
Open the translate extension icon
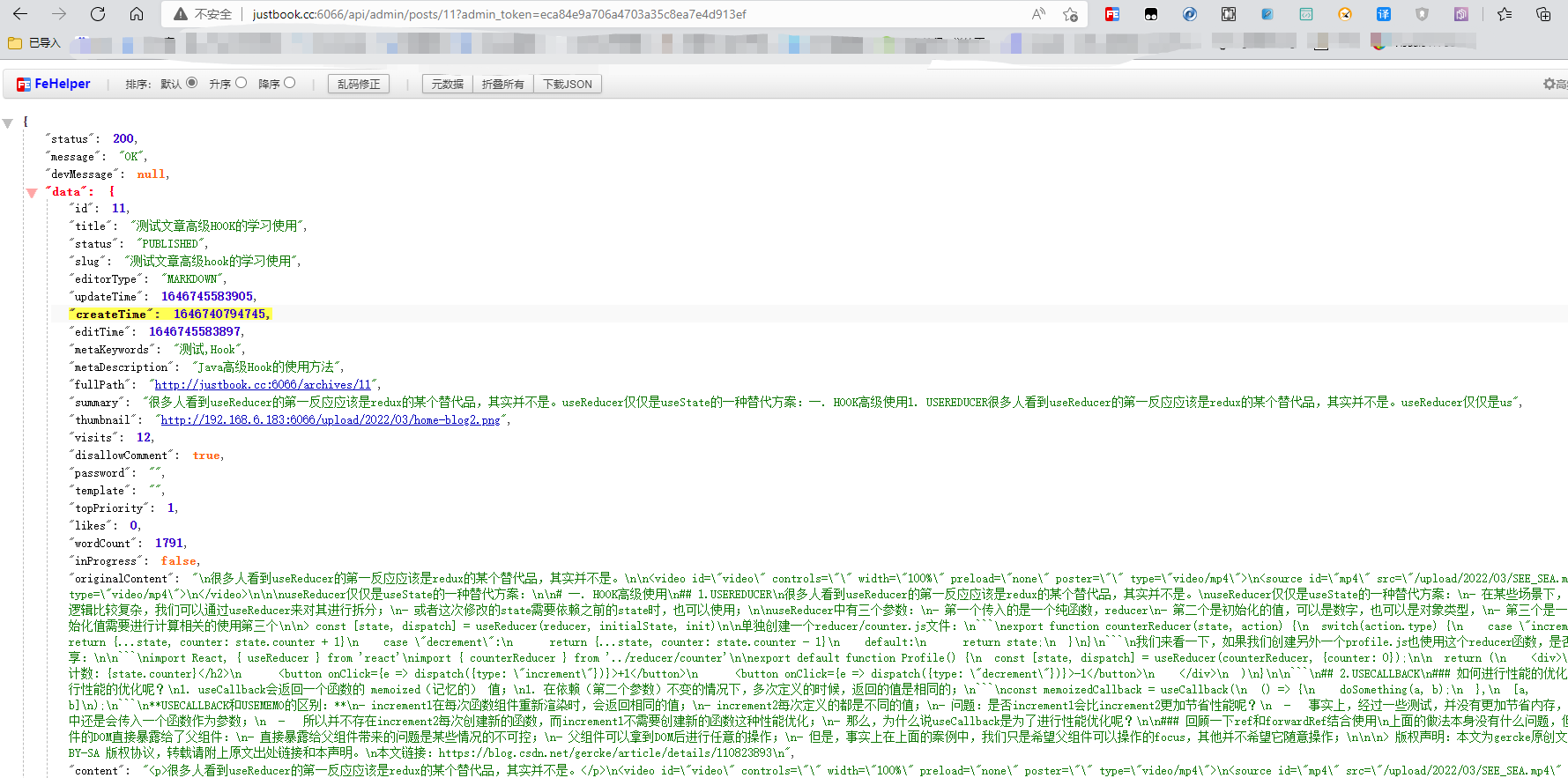click(x=1384, y=14)
